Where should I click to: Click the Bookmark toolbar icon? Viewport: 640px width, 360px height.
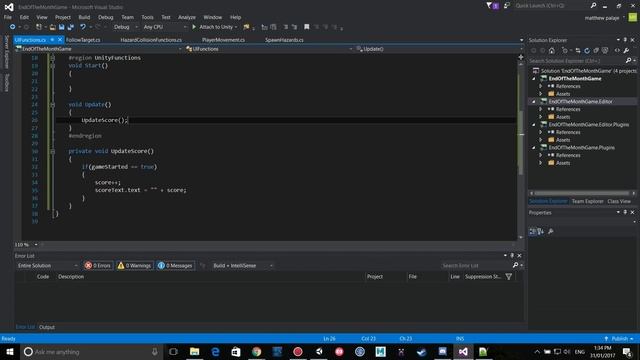[307, 27]
